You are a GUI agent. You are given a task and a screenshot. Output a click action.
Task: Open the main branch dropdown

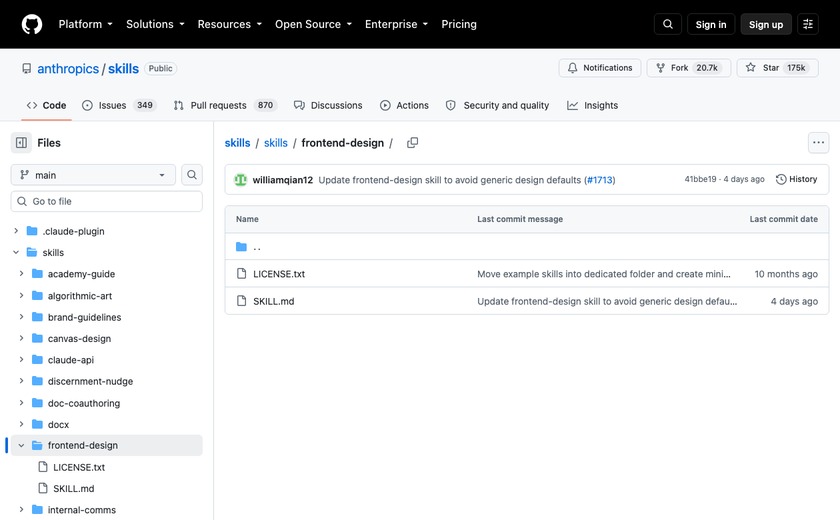93,175
